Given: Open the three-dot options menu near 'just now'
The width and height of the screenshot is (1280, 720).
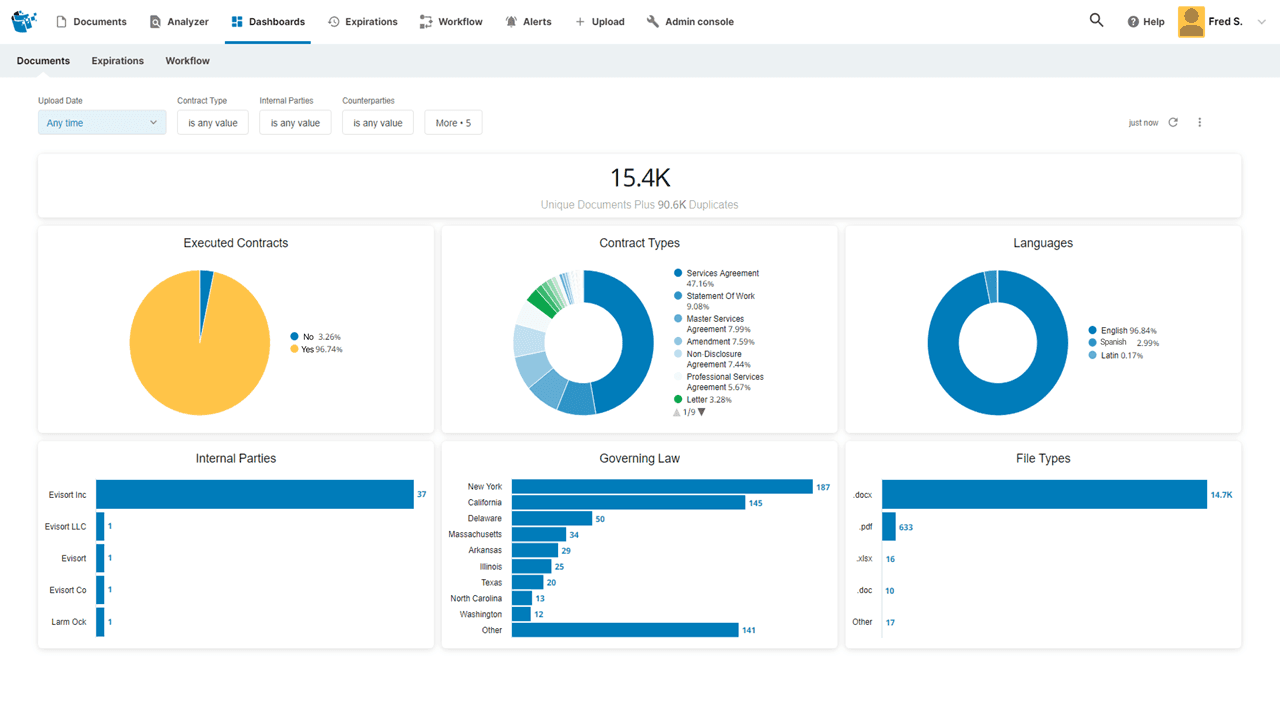Looking at the screenshot, I should [x=1199, y=121].
